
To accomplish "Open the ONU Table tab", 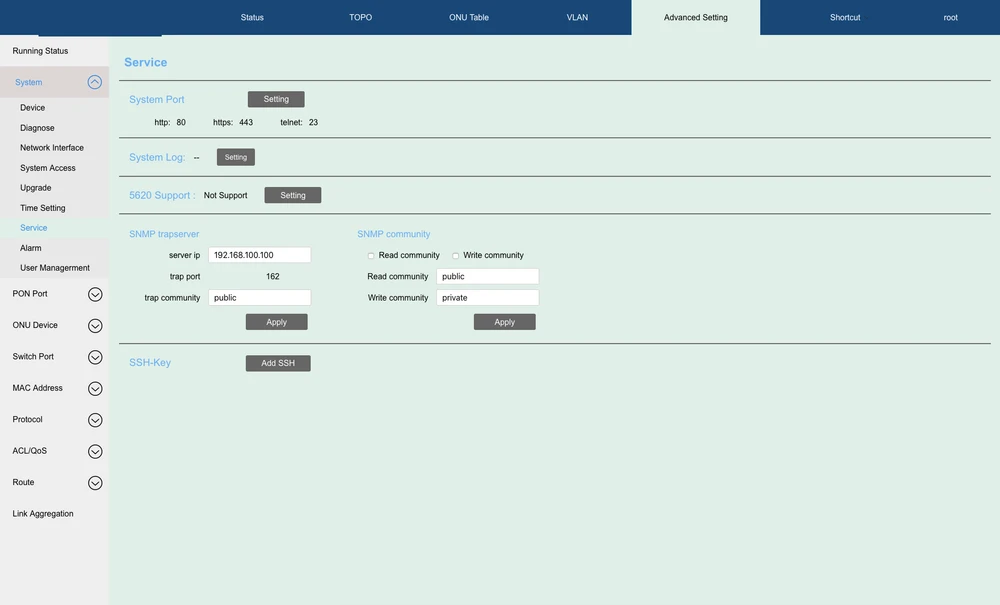I will click(468, 18).
